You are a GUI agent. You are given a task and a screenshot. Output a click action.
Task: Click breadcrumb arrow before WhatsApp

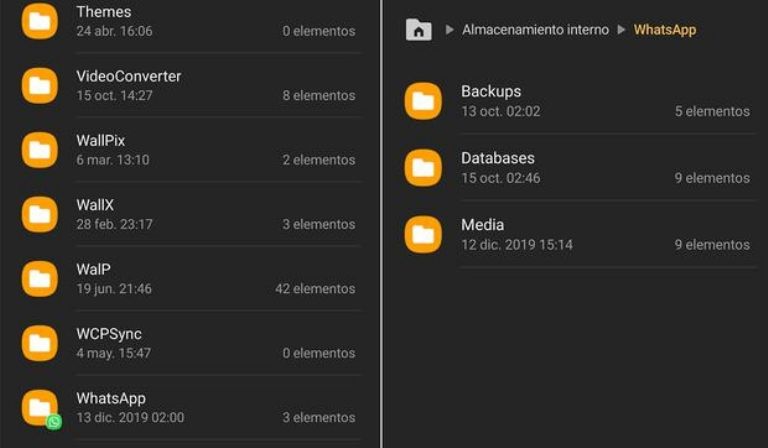point(621,30)
